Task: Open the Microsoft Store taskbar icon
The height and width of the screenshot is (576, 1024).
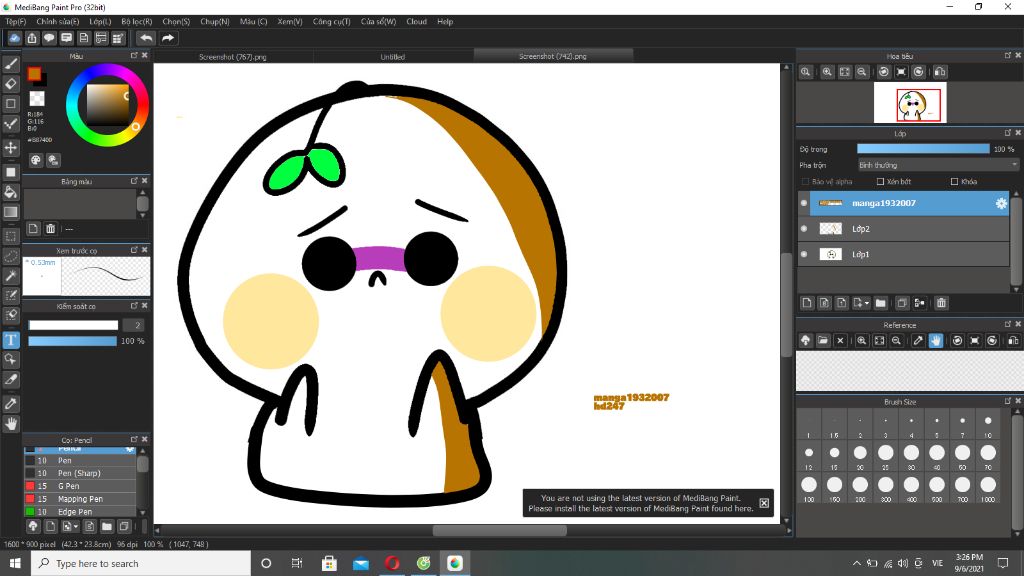Action: tap(329, 563)
